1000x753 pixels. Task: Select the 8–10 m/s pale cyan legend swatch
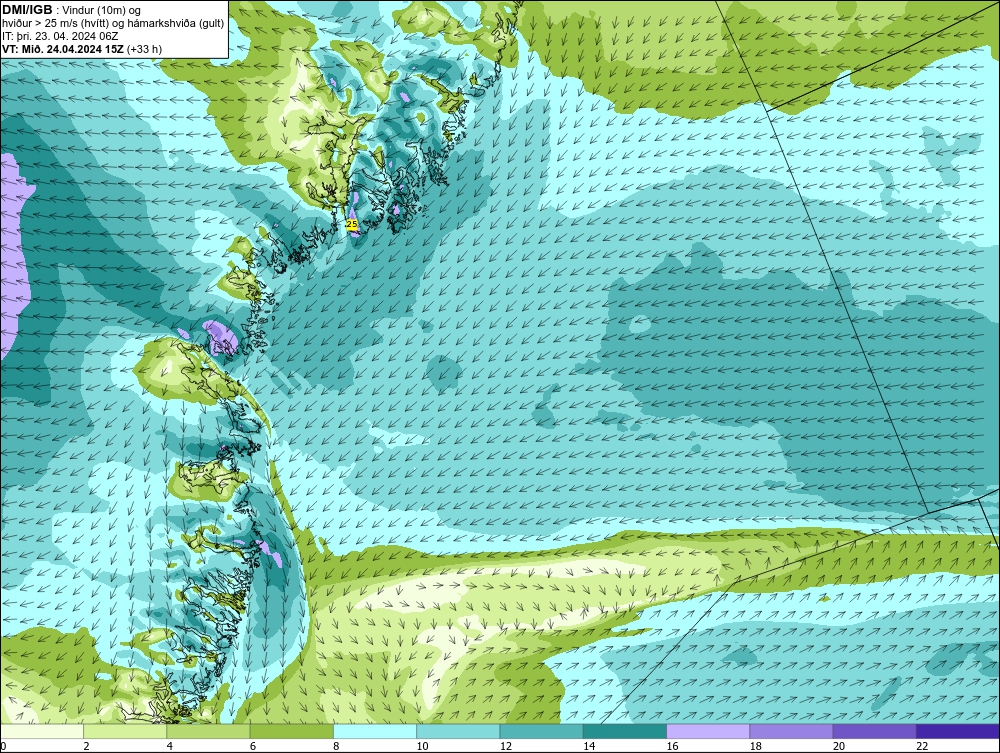[x=375, y=731]
